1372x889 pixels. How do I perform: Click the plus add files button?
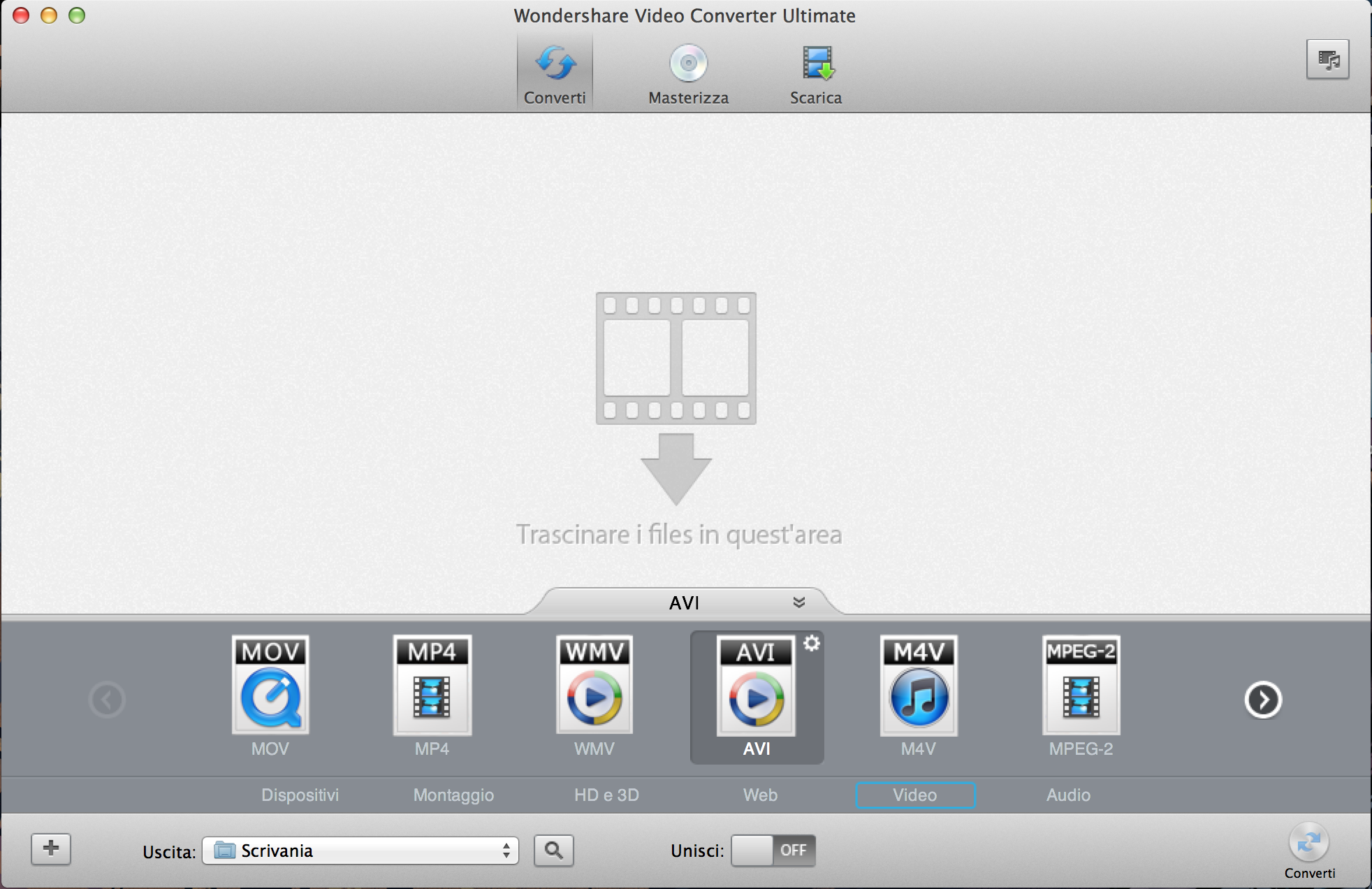coord(51,849)
